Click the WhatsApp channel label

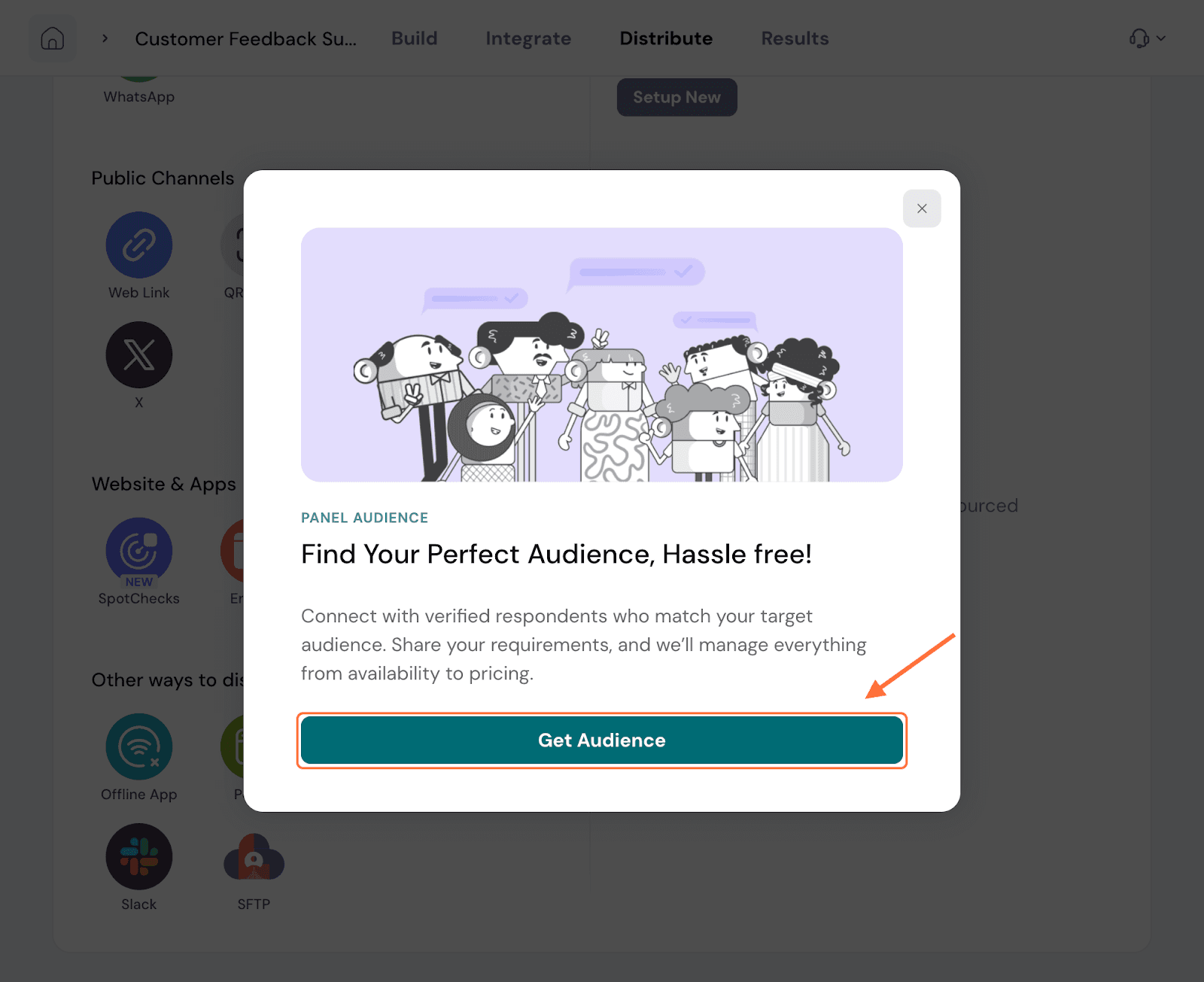coord(139,97)
